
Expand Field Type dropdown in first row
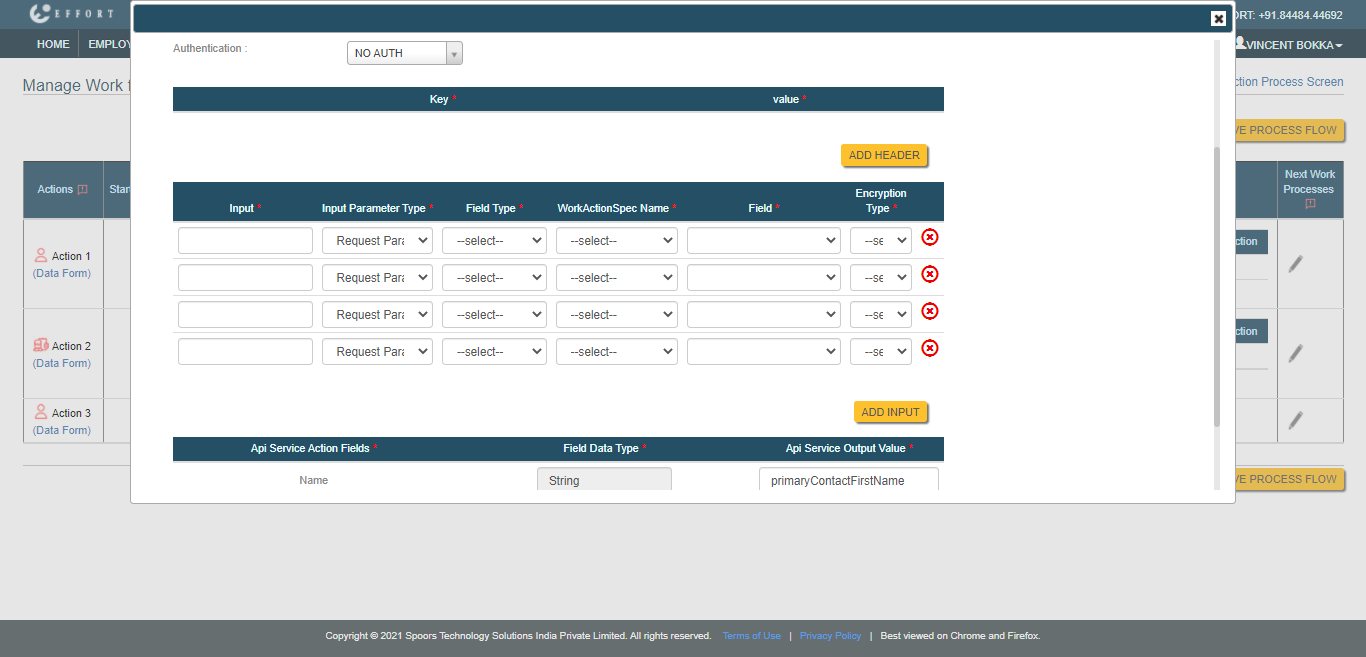coord(494,241)
